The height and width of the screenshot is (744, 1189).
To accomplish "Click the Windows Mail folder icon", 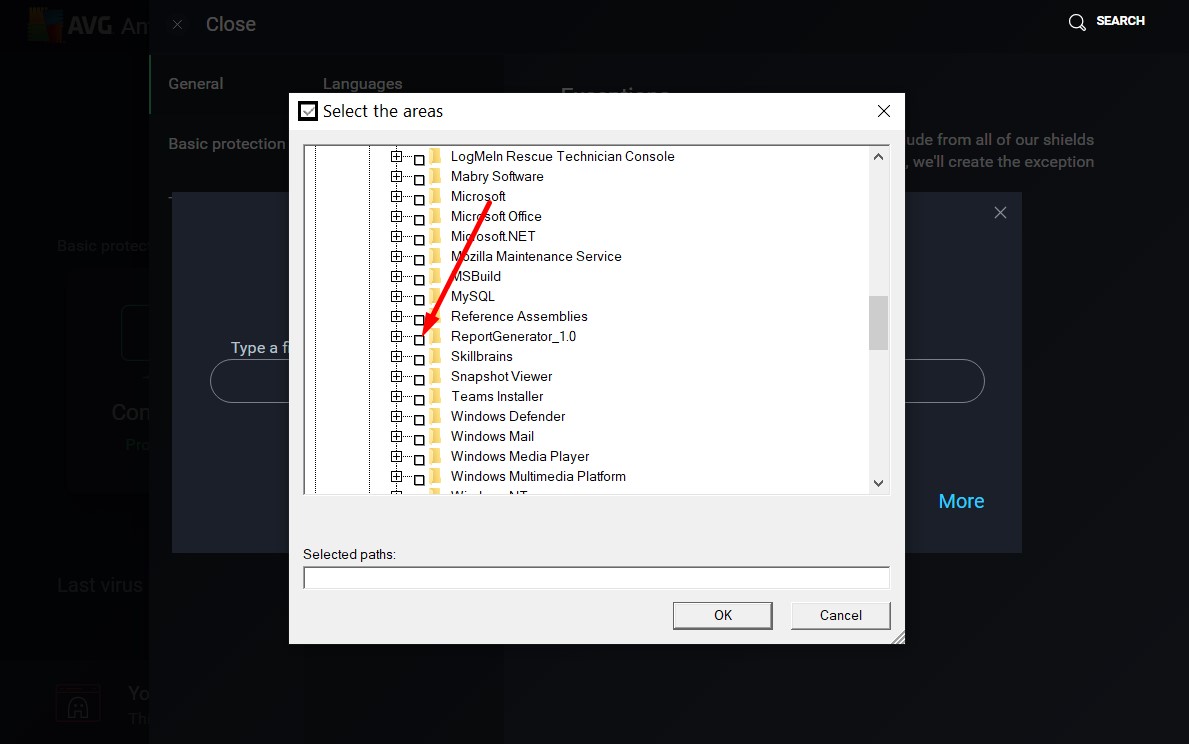I will tap(435, 436).
